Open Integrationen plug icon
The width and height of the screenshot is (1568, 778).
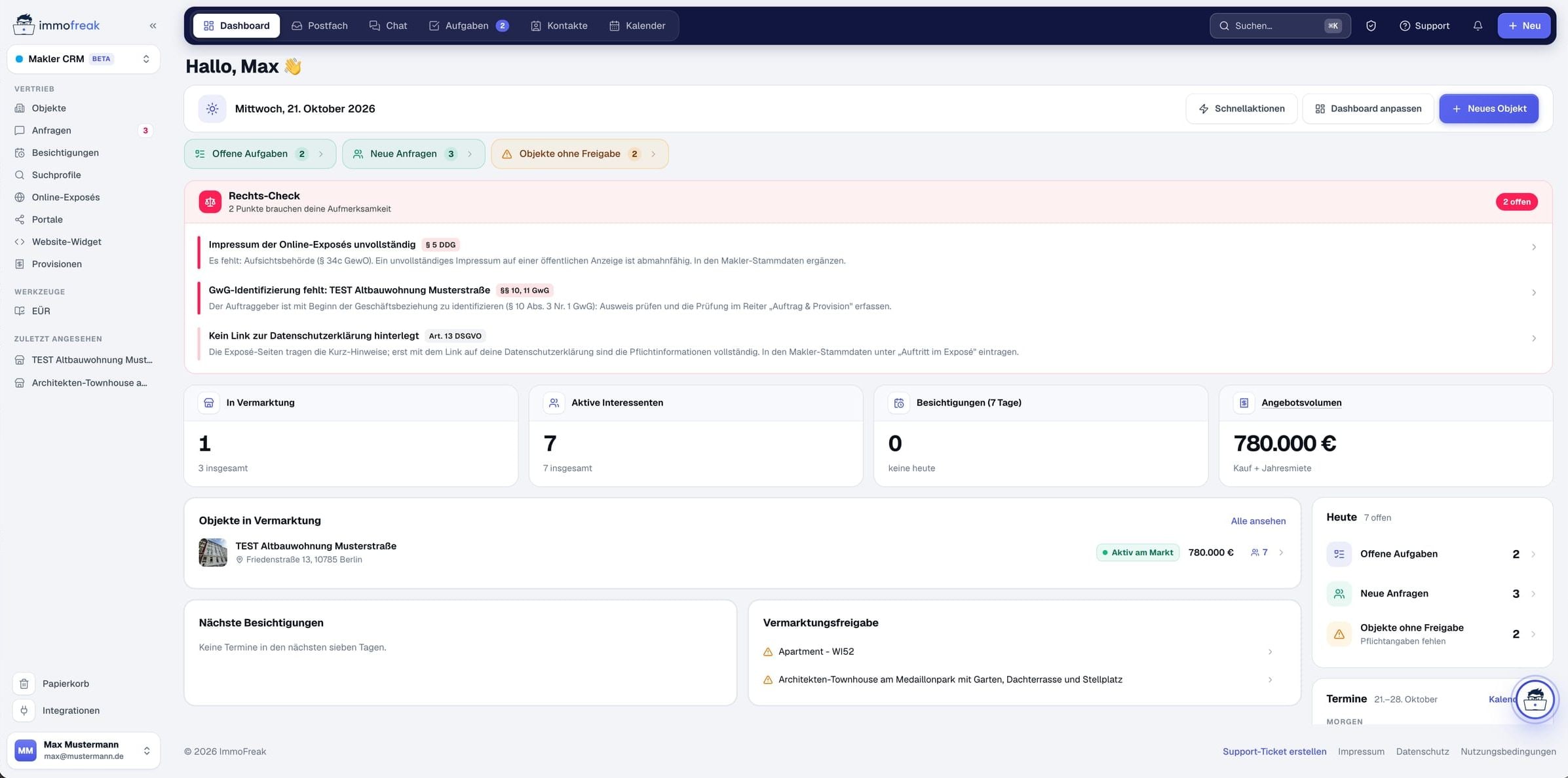pyautogui.click(x=24, y=711)
